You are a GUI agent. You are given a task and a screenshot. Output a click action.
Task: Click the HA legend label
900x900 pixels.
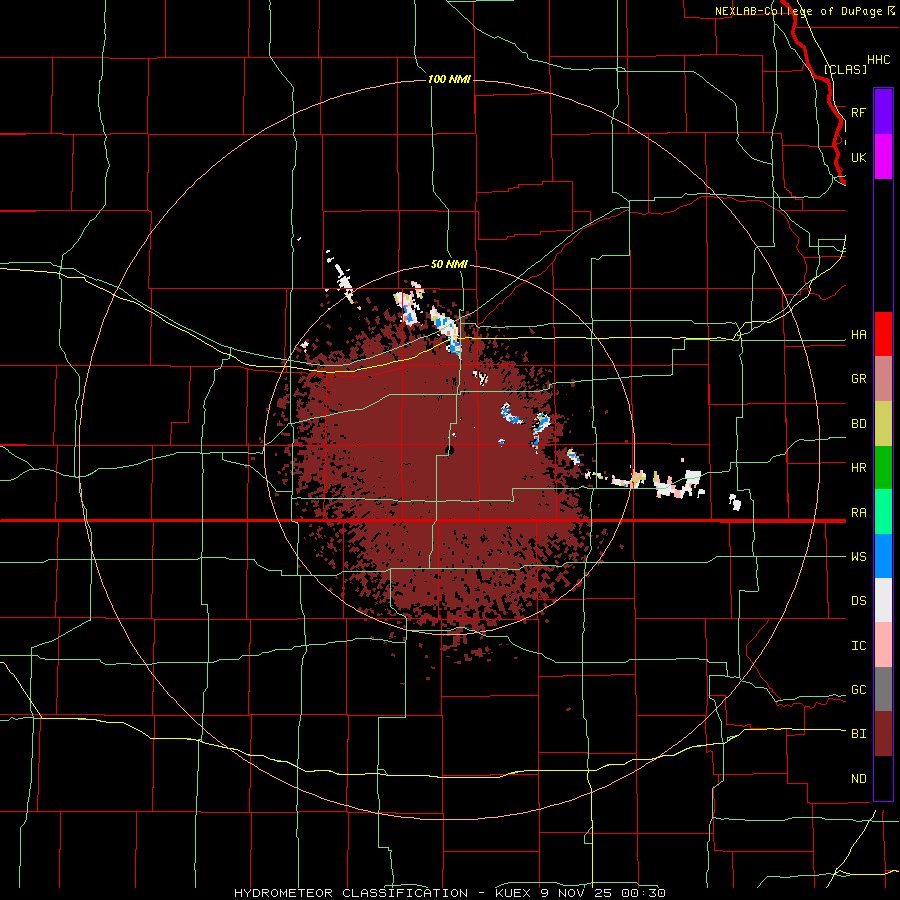(858, 335)
